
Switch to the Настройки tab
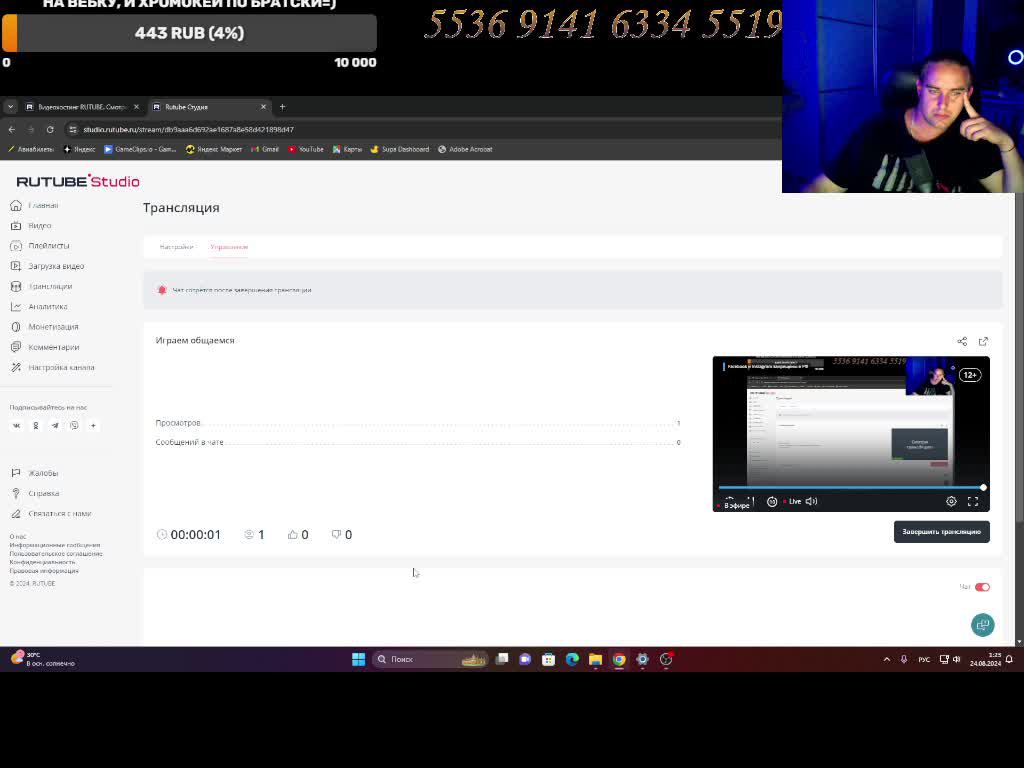(x=176, y=247)
